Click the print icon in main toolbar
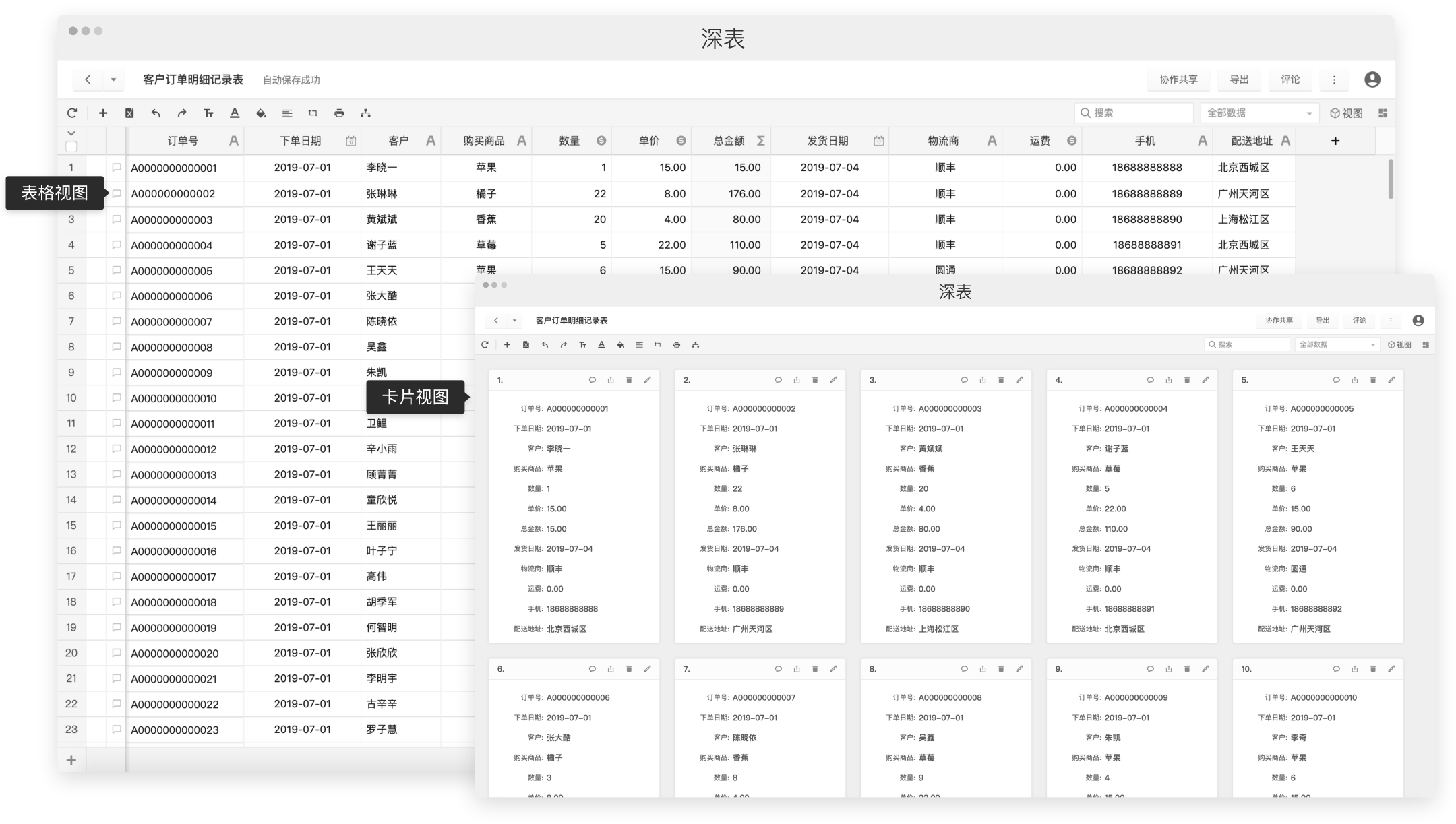The width and height of the screenshot is (1456, 824). click(x=339, y=113)
